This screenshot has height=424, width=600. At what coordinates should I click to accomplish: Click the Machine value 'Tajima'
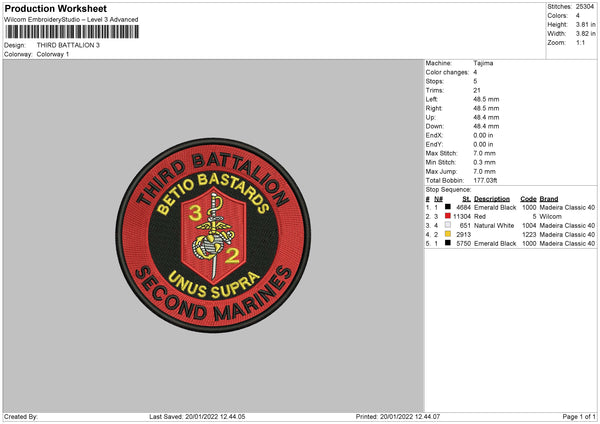pos(483,63)
